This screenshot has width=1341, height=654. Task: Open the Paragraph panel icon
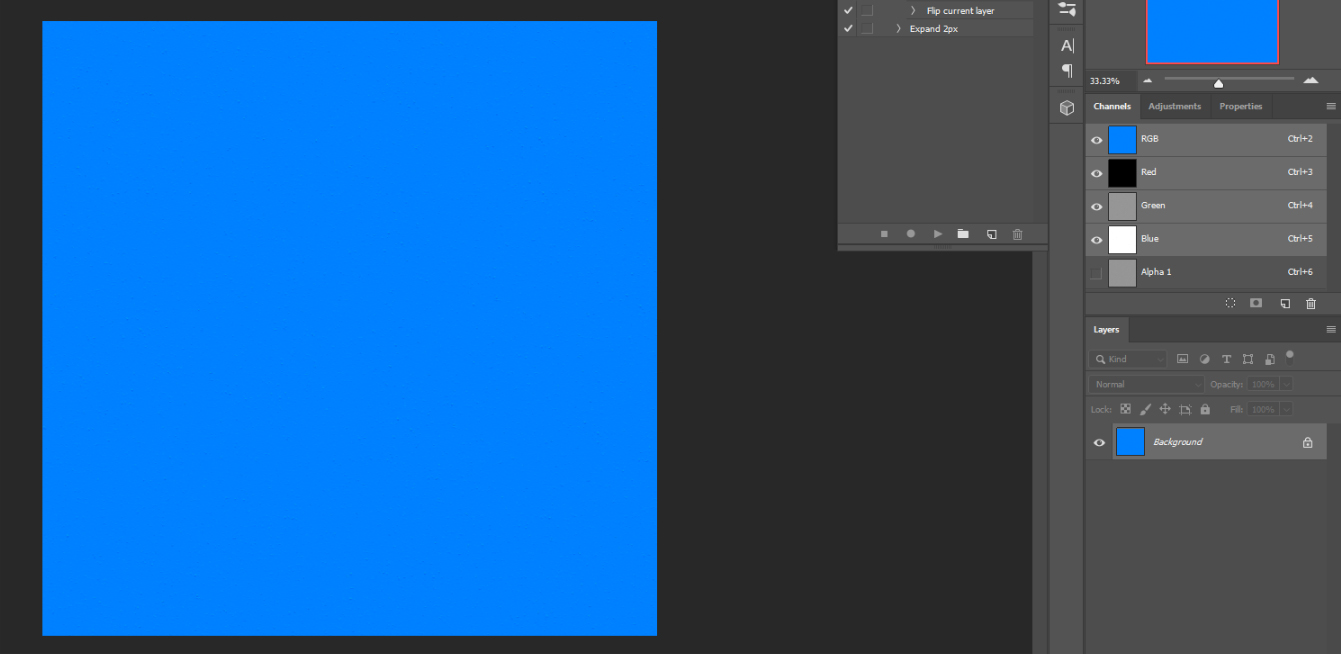[x=1067, y=71]
